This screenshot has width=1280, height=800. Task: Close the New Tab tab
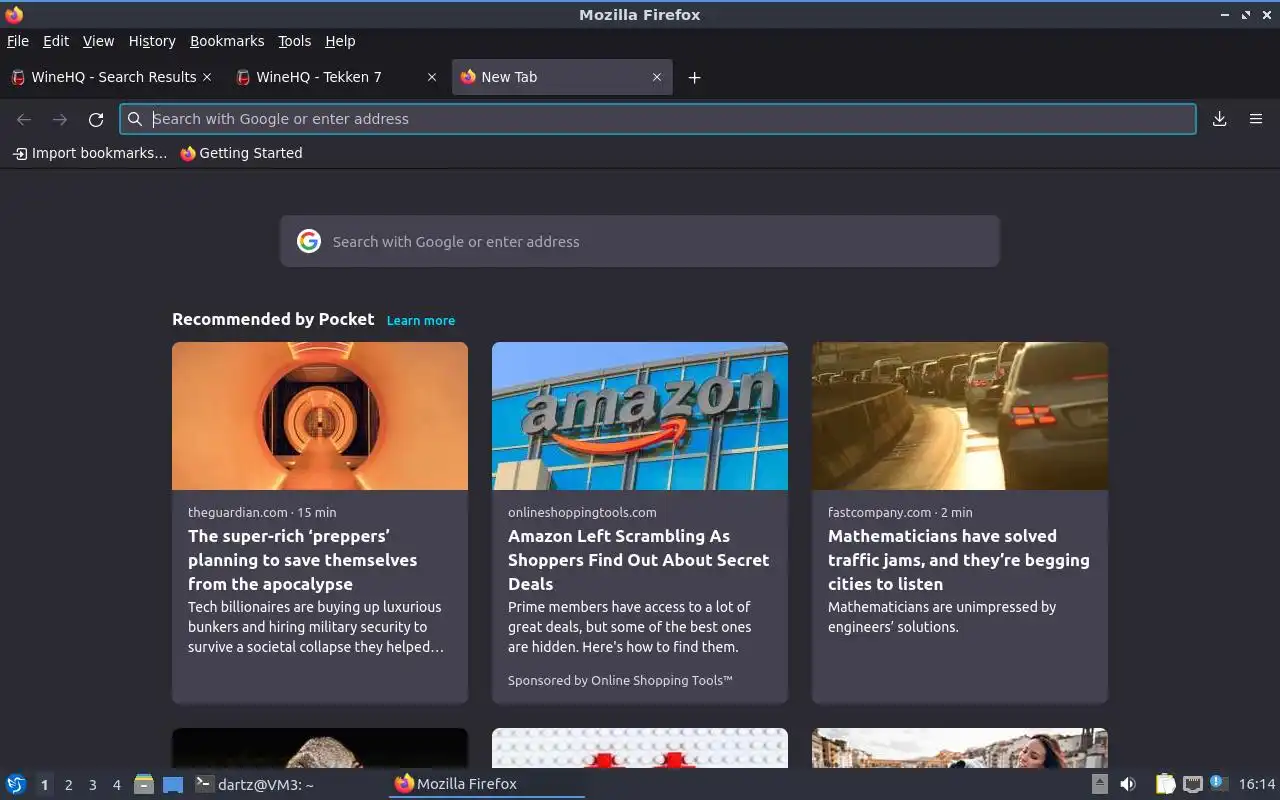(657, 77)
